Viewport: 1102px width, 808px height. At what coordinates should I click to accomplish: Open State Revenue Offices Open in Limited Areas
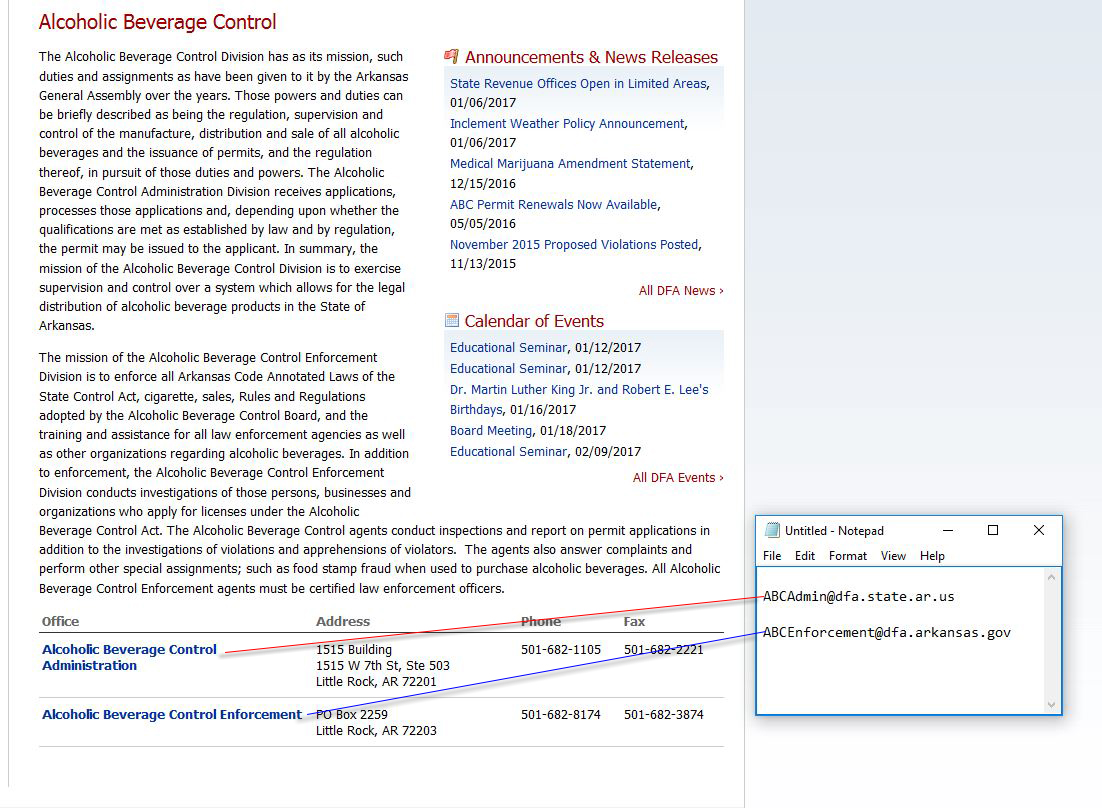(578, 84)
